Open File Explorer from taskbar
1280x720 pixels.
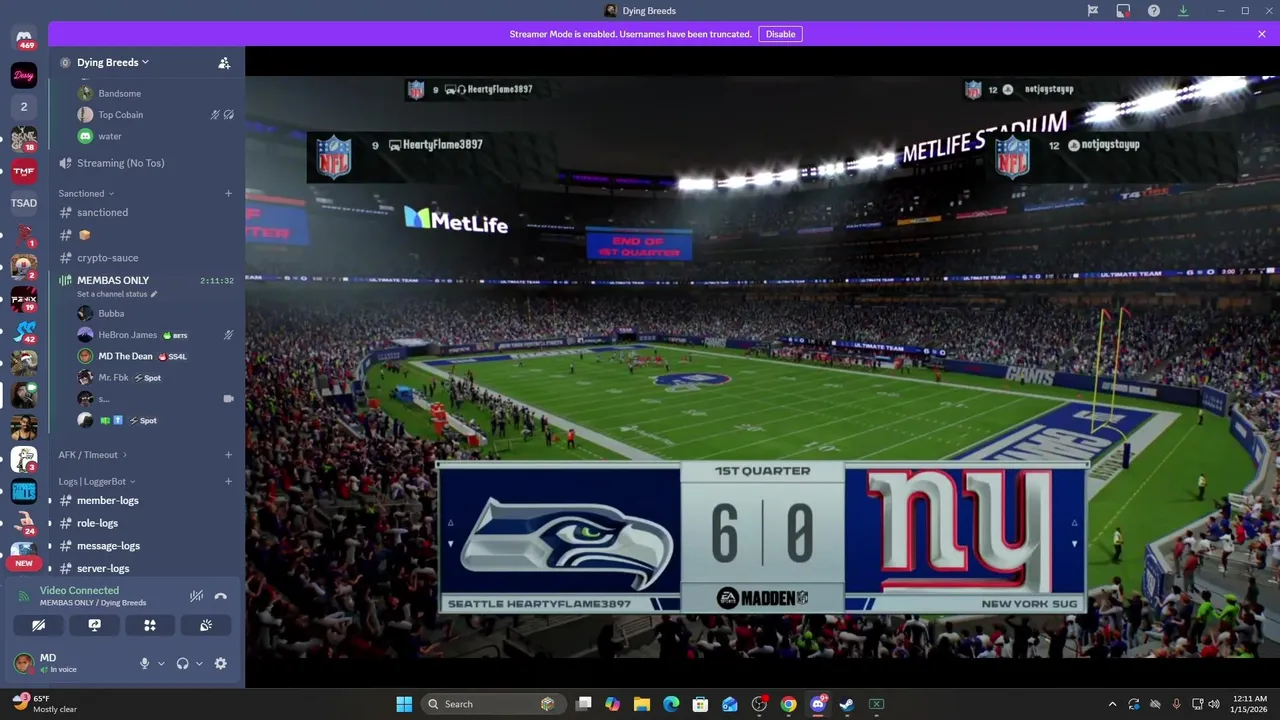point(642,704)
